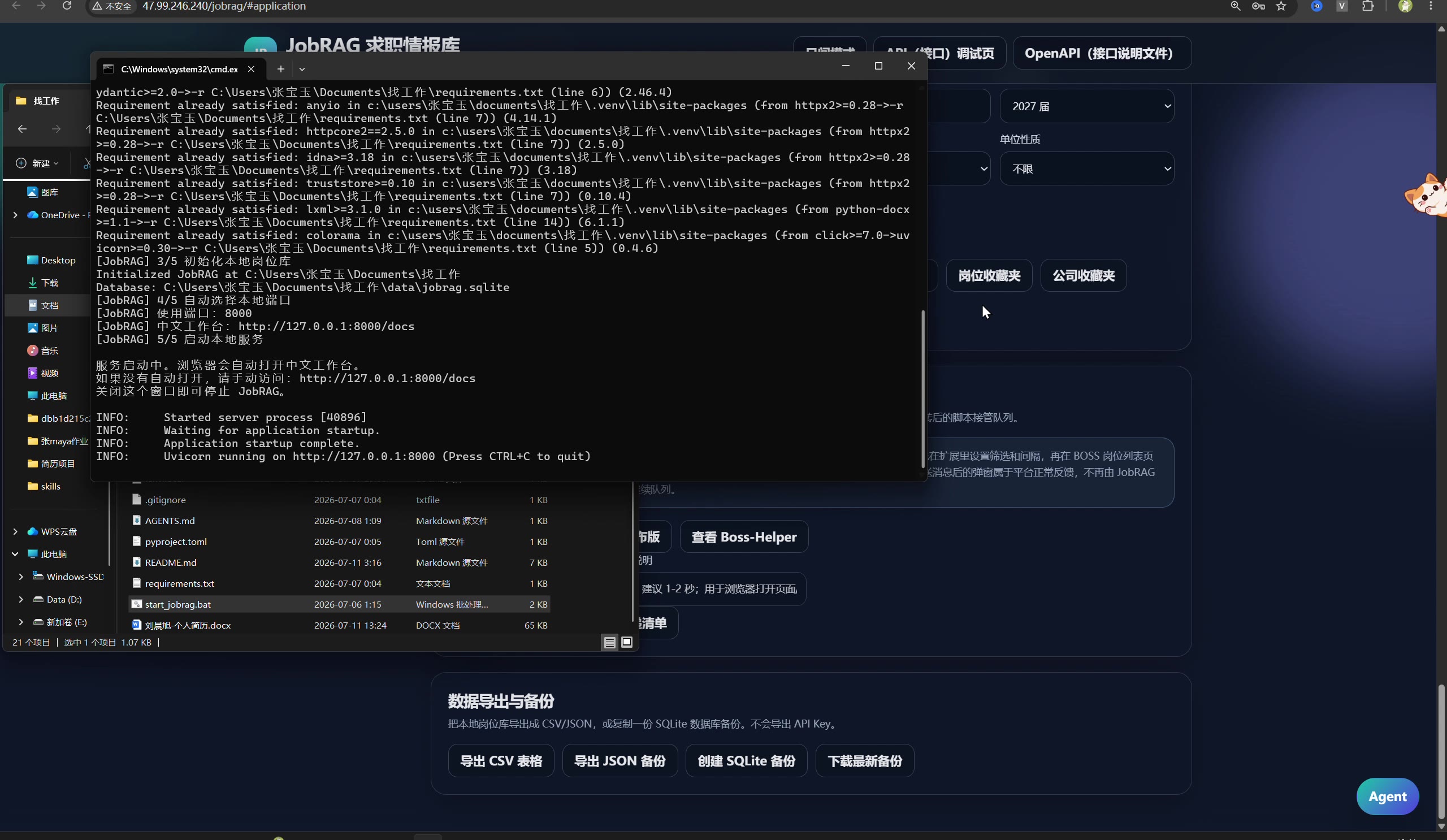Open the 下载 folder in sidebar
Screen dimensions: 1447x840
[43, 283]
